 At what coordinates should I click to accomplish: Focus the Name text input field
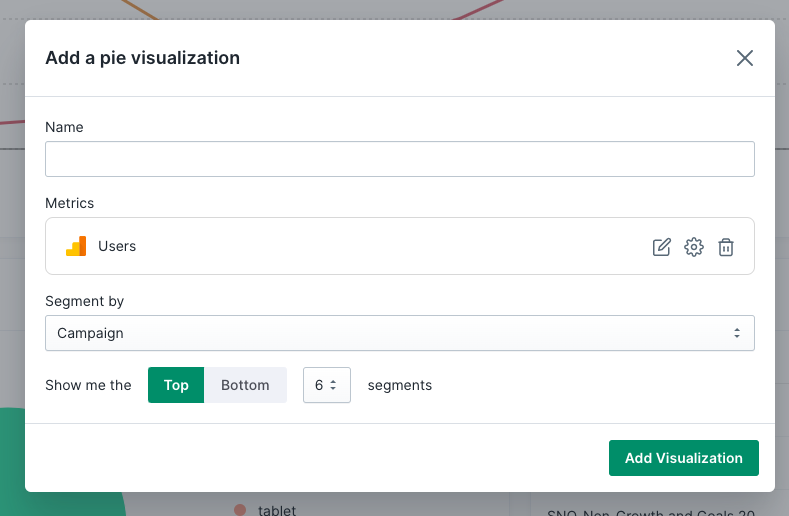click(x=399, y=159)
